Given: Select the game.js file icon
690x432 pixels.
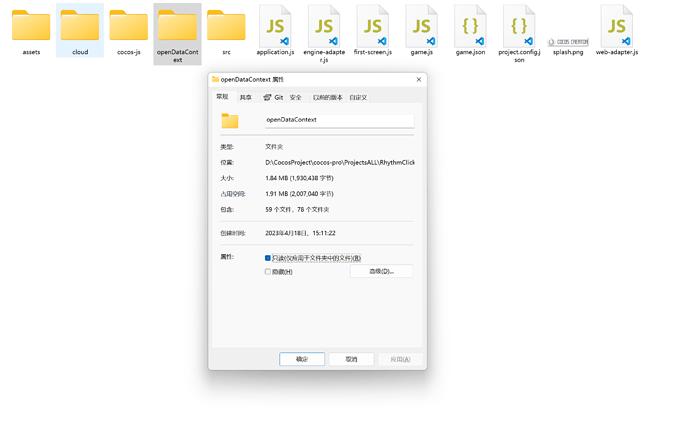Looking at the screenshot, I should point(422,26).
